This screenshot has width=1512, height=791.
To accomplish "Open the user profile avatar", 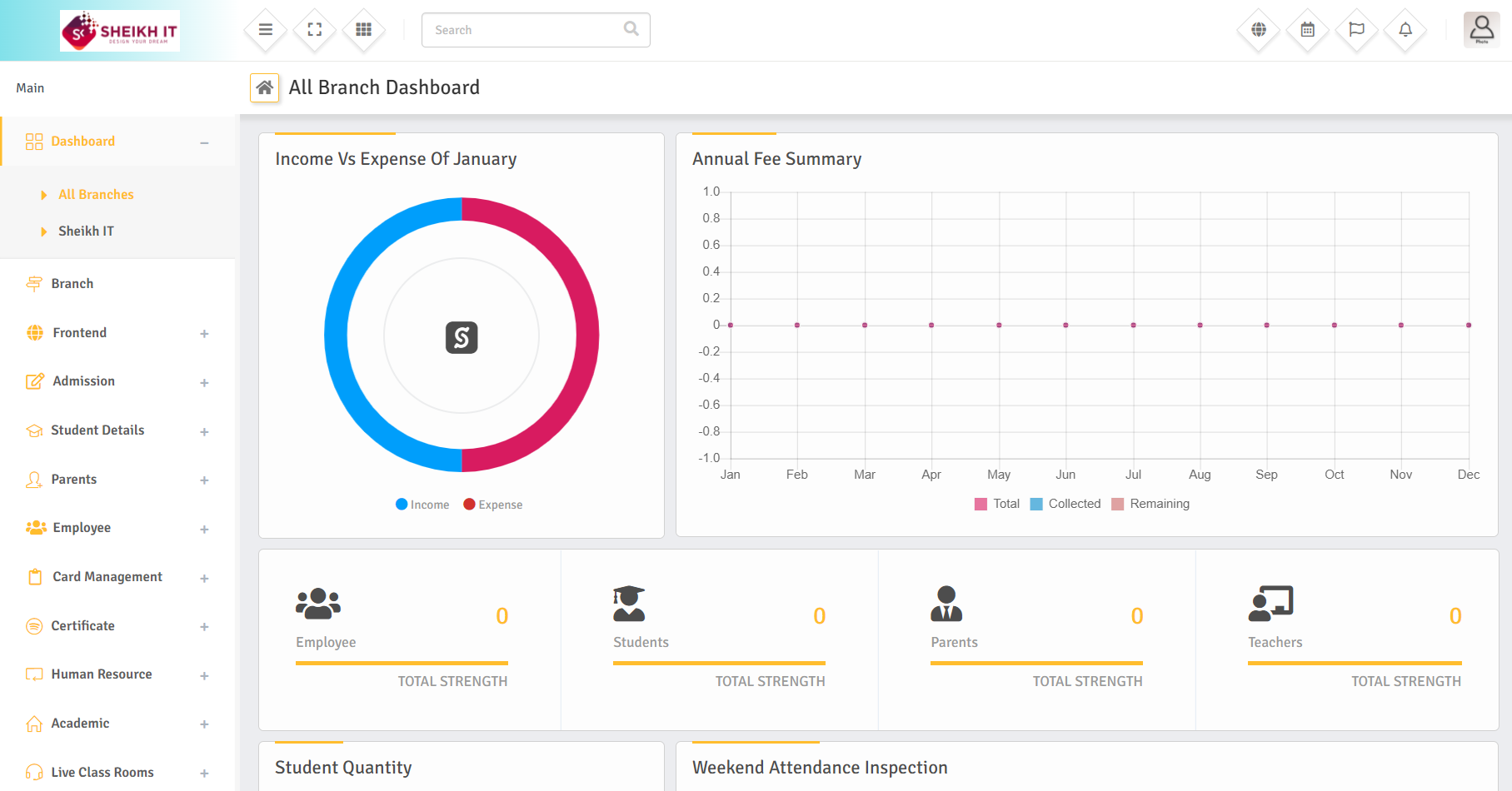I will [1481, 30].
